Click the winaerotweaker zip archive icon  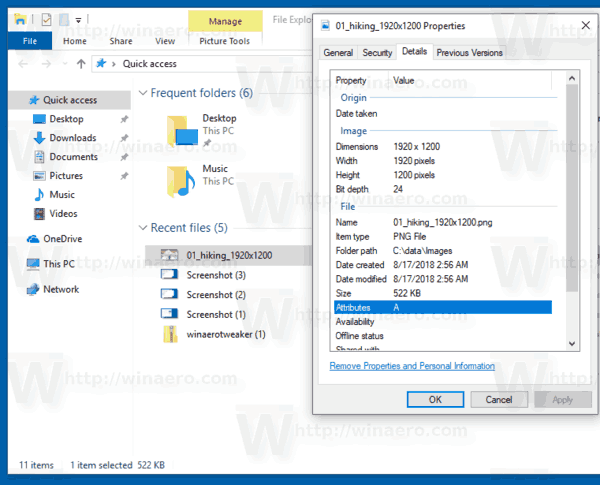pos(170,334)
